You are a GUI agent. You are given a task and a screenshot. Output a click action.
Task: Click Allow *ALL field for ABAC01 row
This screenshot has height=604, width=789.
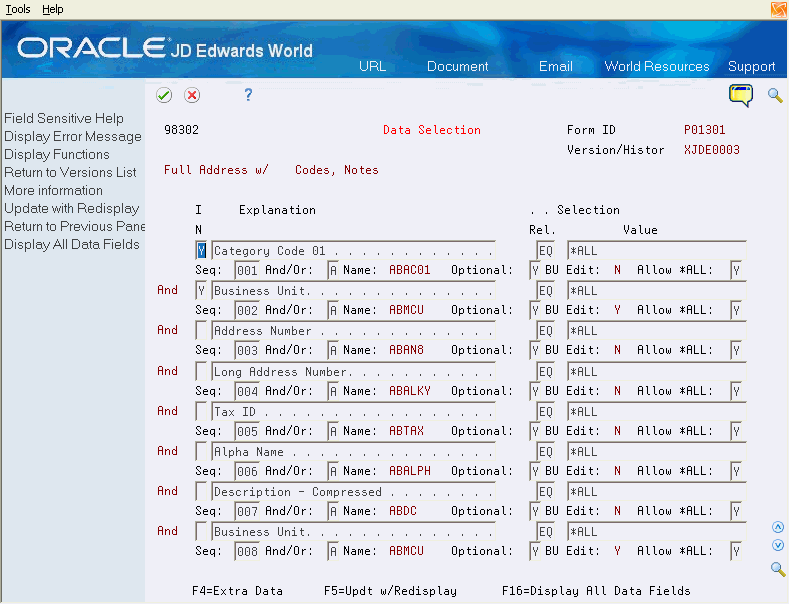point(736,270)
